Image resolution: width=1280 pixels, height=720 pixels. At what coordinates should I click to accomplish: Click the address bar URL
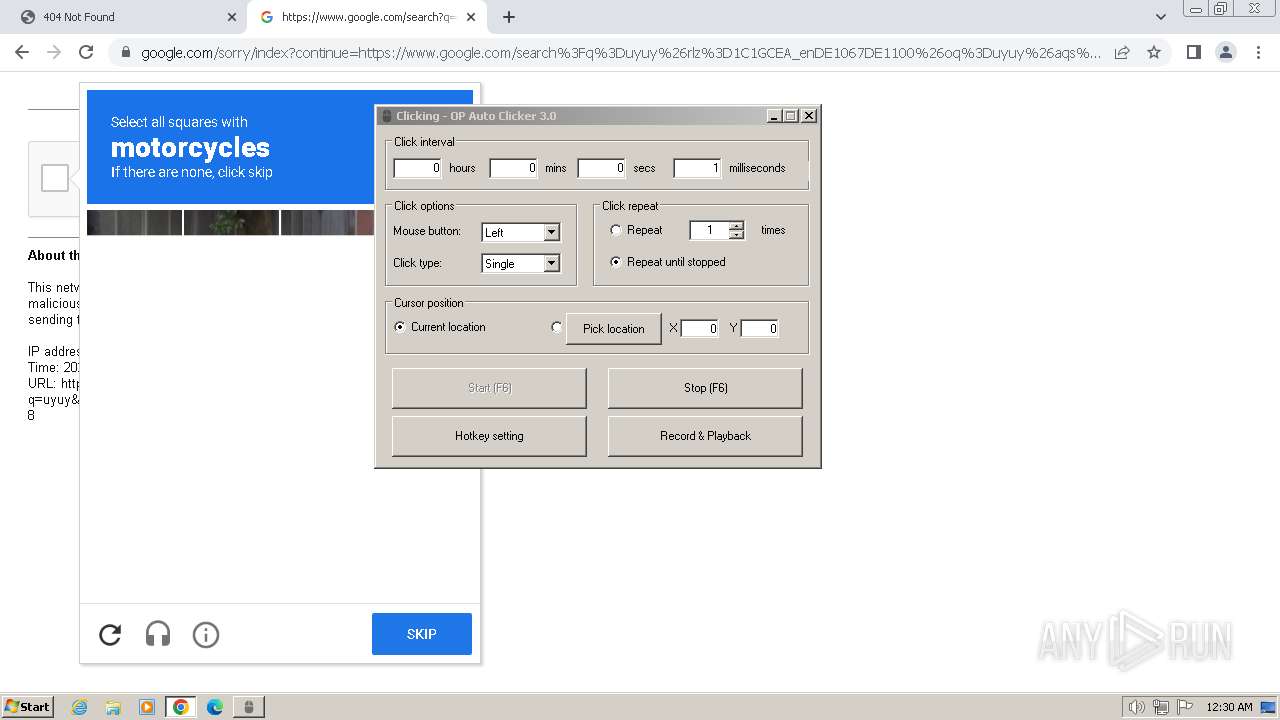tap(620, 53)
